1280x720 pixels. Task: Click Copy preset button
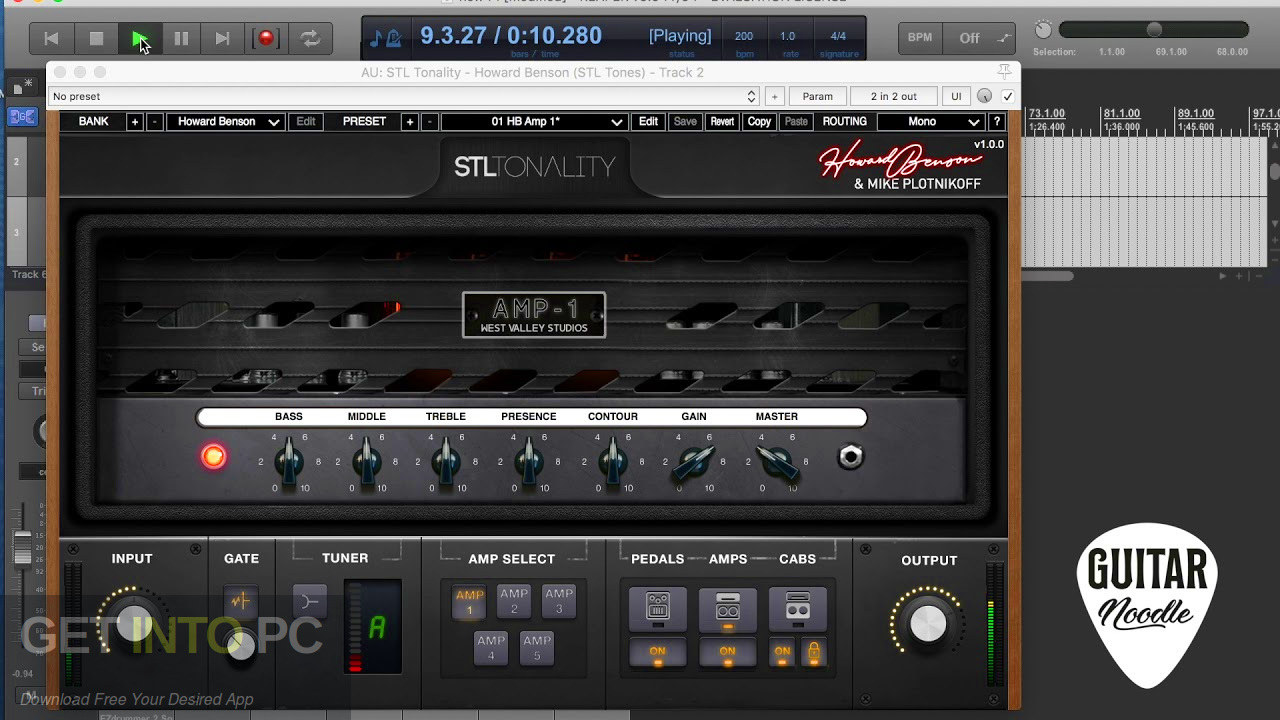pos(759,122)
